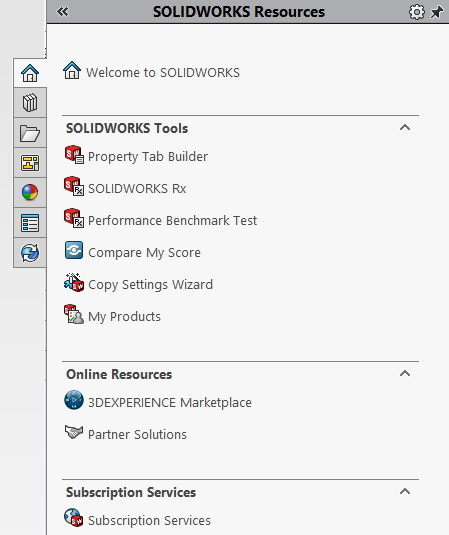
Task: Run the Performance Benchmark Test
Action: tap(172, 220)
